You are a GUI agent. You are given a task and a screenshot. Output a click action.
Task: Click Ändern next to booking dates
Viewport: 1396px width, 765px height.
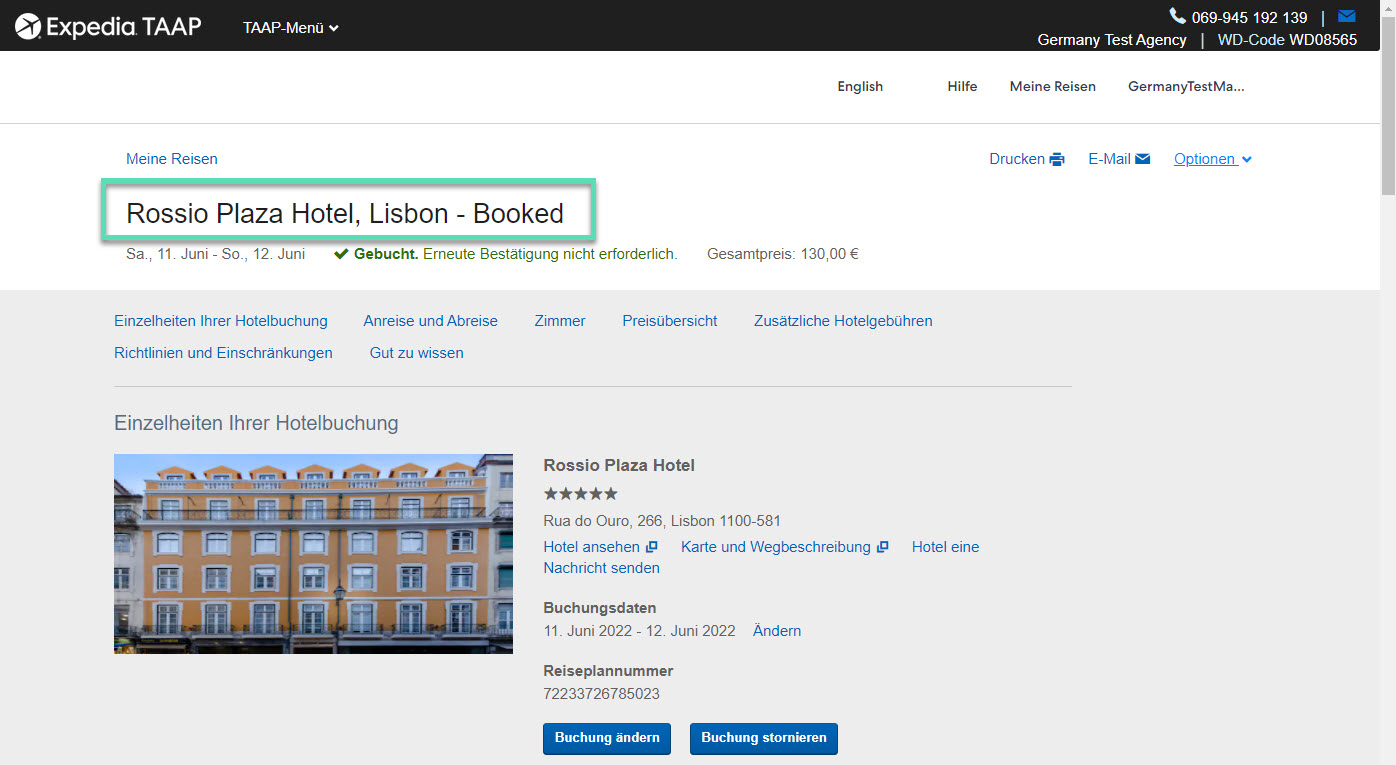tap(777, 631)
